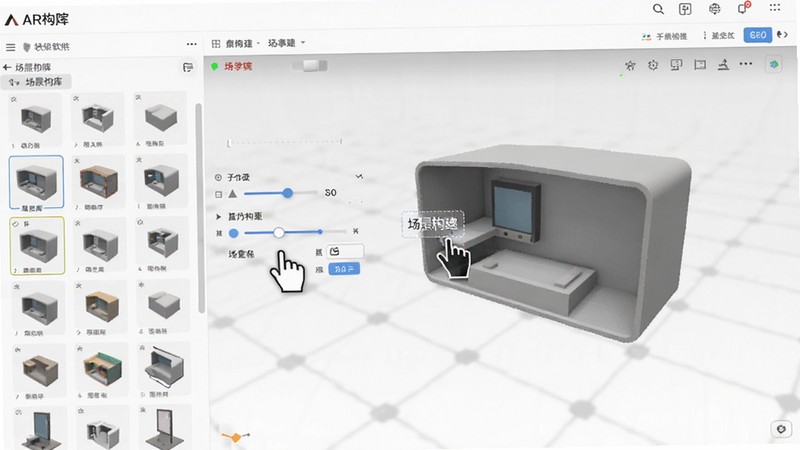
Task: Open search with the magnifier icon
Action: [x=658, y=9]
